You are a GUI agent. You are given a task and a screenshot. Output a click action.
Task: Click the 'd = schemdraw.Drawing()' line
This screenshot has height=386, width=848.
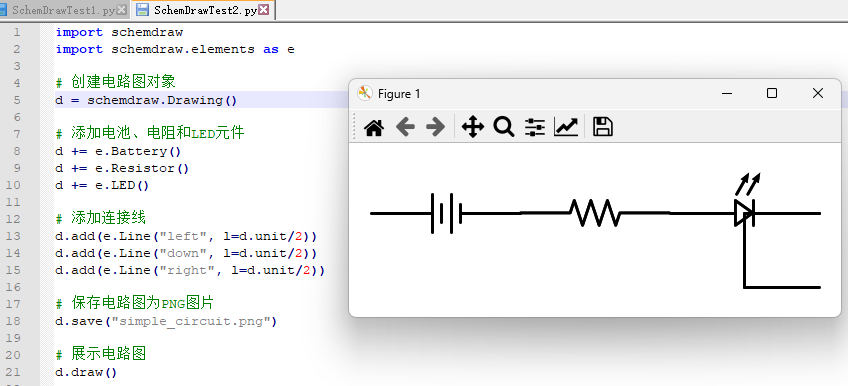tap(146, 100)
